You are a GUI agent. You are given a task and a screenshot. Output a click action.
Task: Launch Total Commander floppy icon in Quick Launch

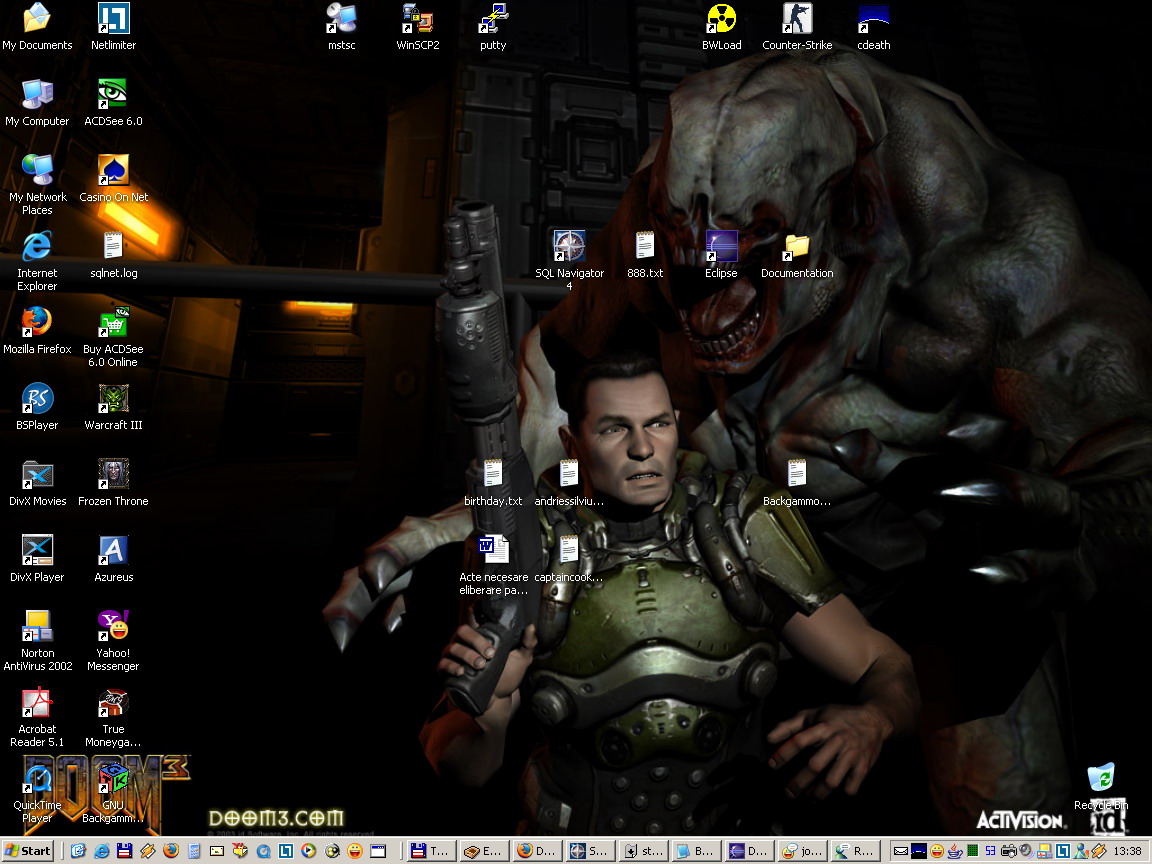tap(124, 851)
